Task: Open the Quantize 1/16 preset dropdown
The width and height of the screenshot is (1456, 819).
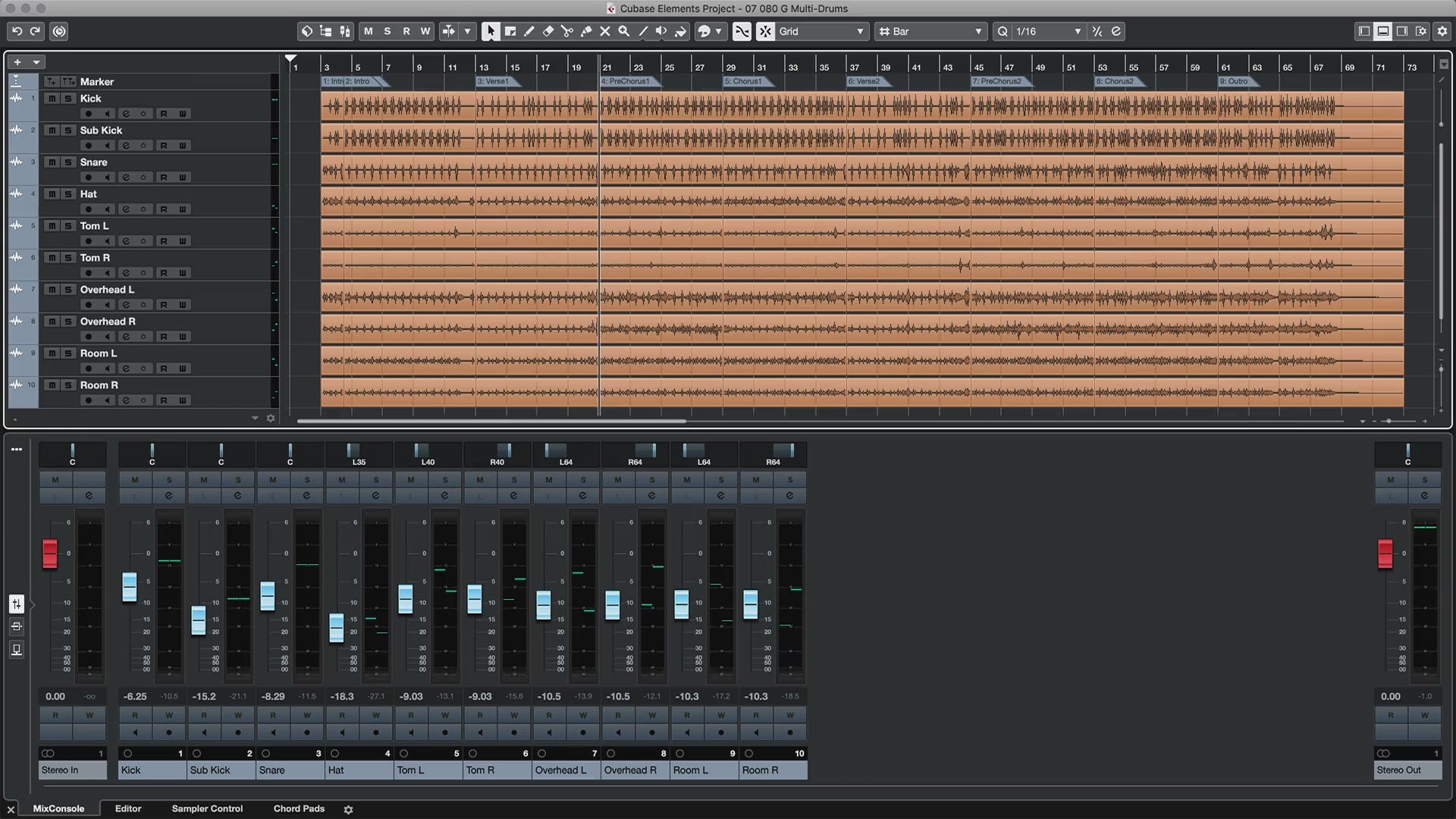Action: pos(1049,31)
